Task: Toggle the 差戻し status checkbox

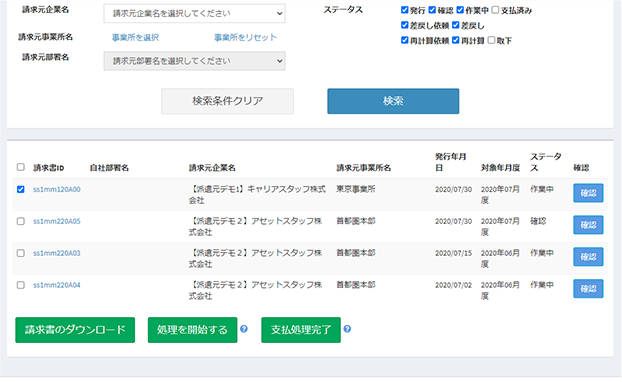Action: point(456,25)
